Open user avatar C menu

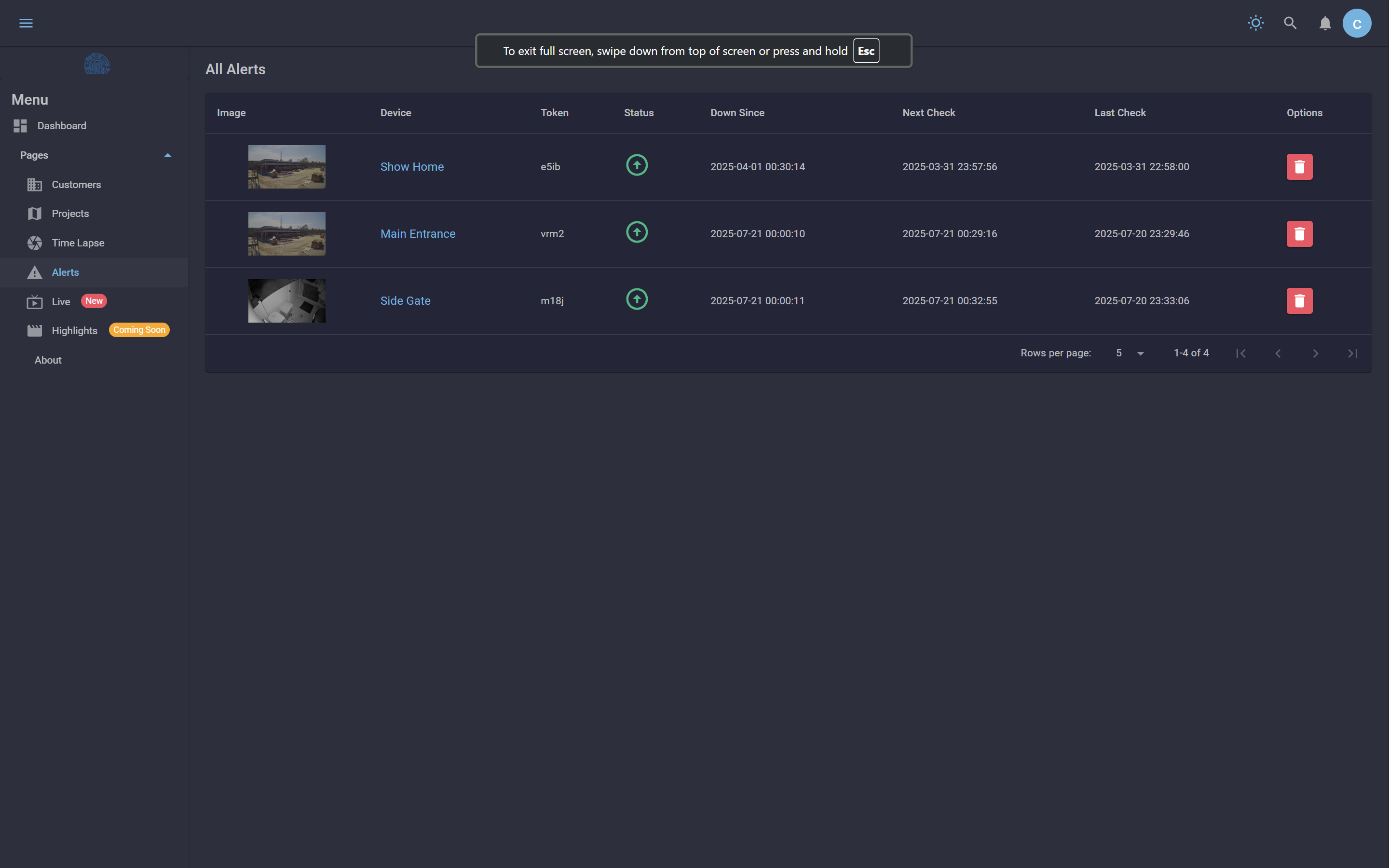[1357, 24]
